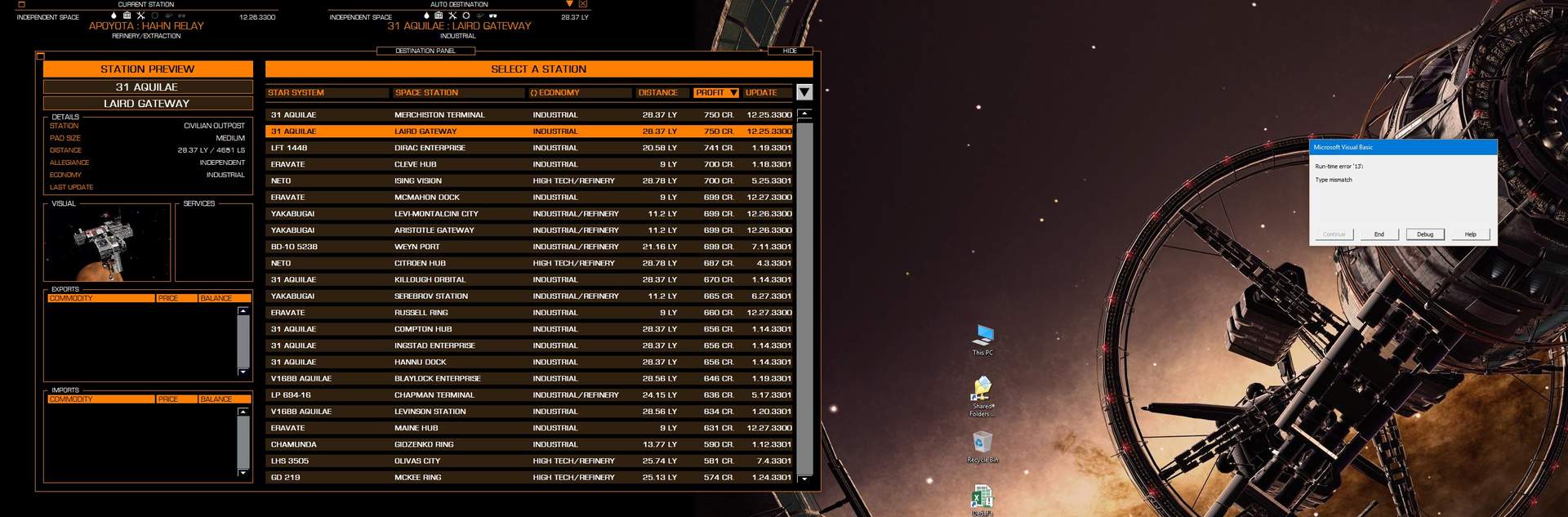The height and width of the screenshot is (517, 1568).
Task: Click the square corner icon of the destination panel
Action: (x=40, y=56)
